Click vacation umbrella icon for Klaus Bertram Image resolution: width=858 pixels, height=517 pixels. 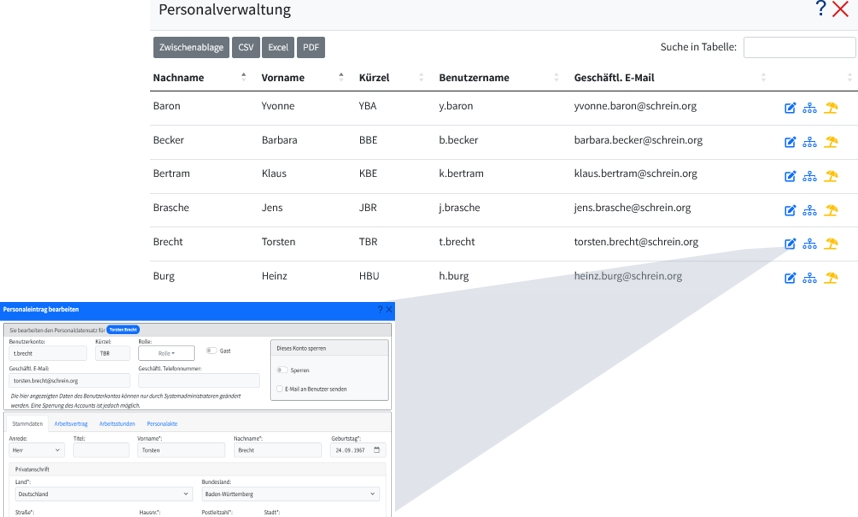point(830,175)
